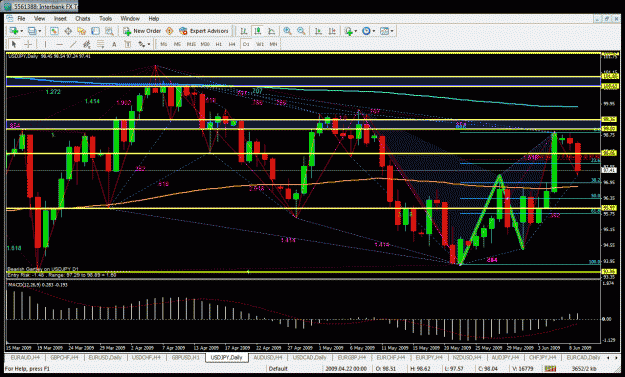Toggle the Market Watch window icon
625x377 pixels.
pos(54,31)
